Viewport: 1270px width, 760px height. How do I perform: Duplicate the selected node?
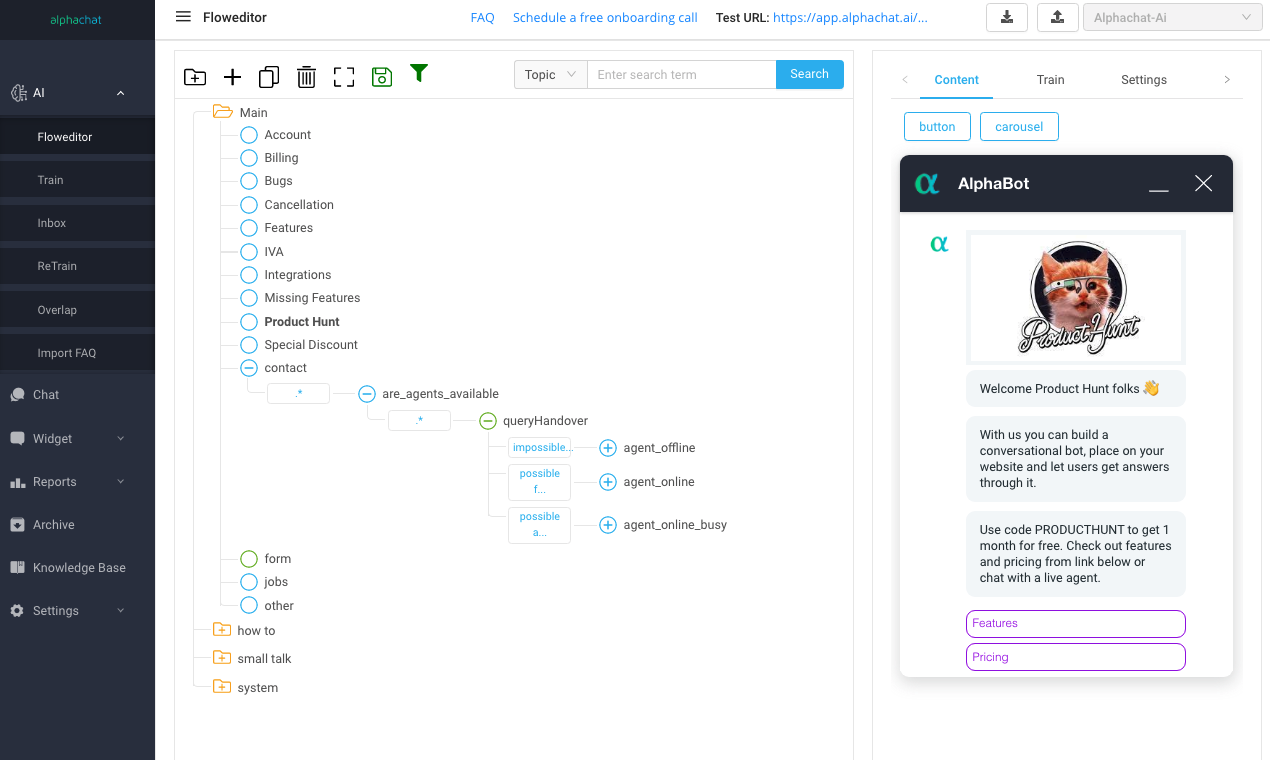pos(268,76)
